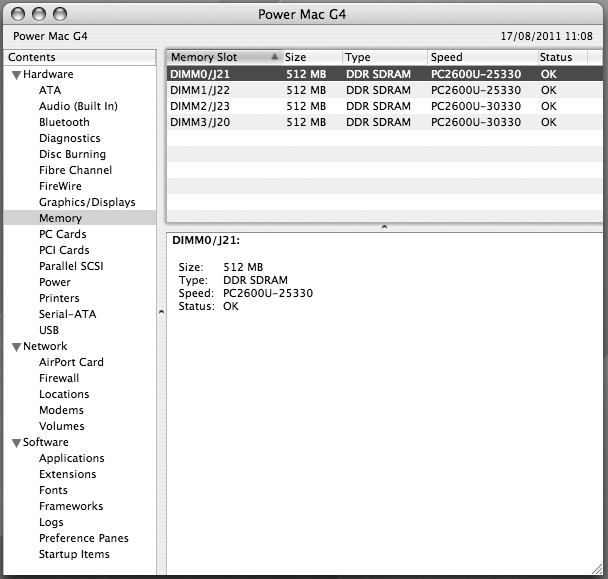Select PCI Cards entry
Viewport: 608px width, 579px height.
click(64, 250)
